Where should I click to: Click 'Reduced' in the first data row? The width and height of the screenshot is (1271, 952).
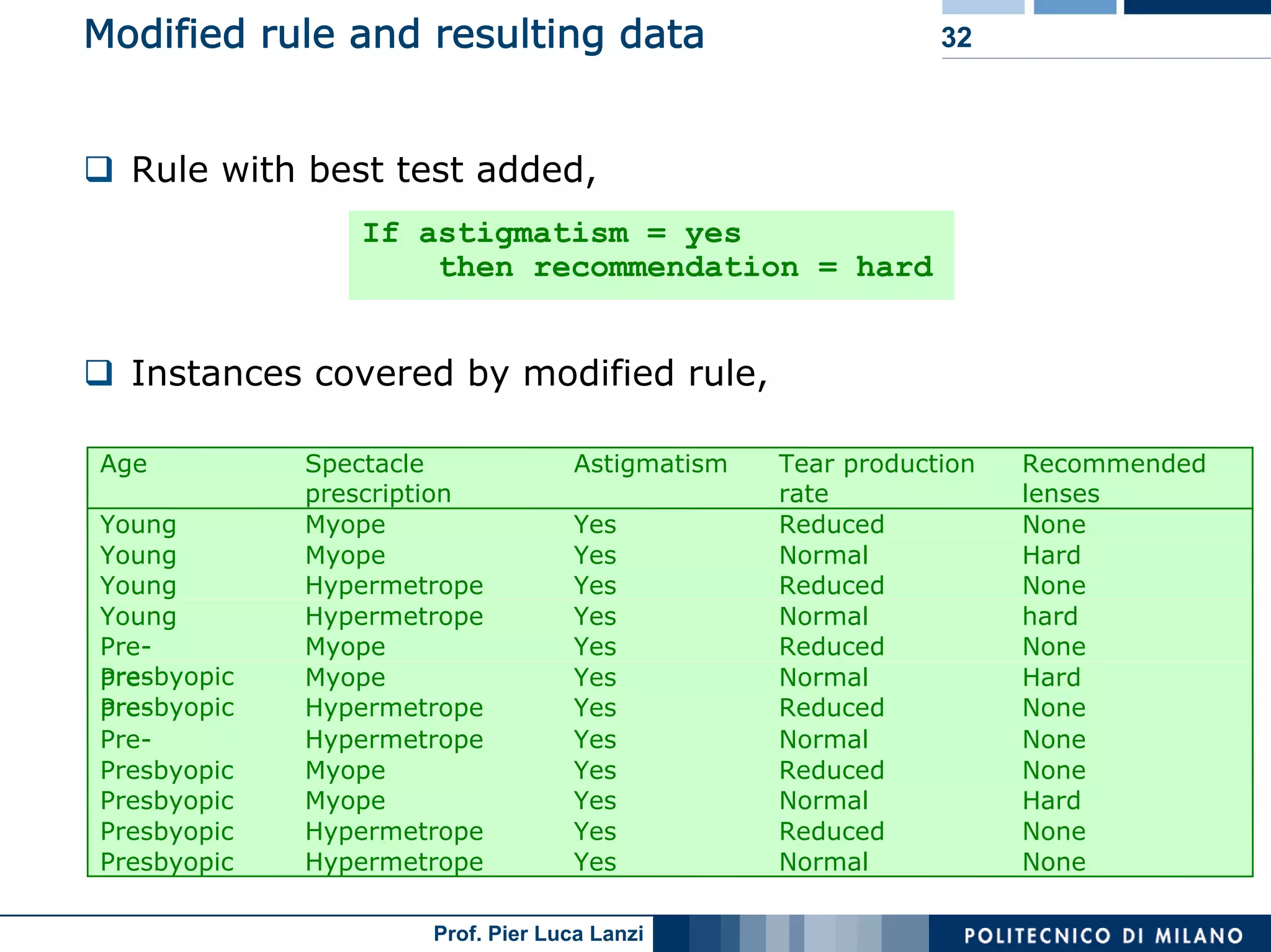point(831,524)
